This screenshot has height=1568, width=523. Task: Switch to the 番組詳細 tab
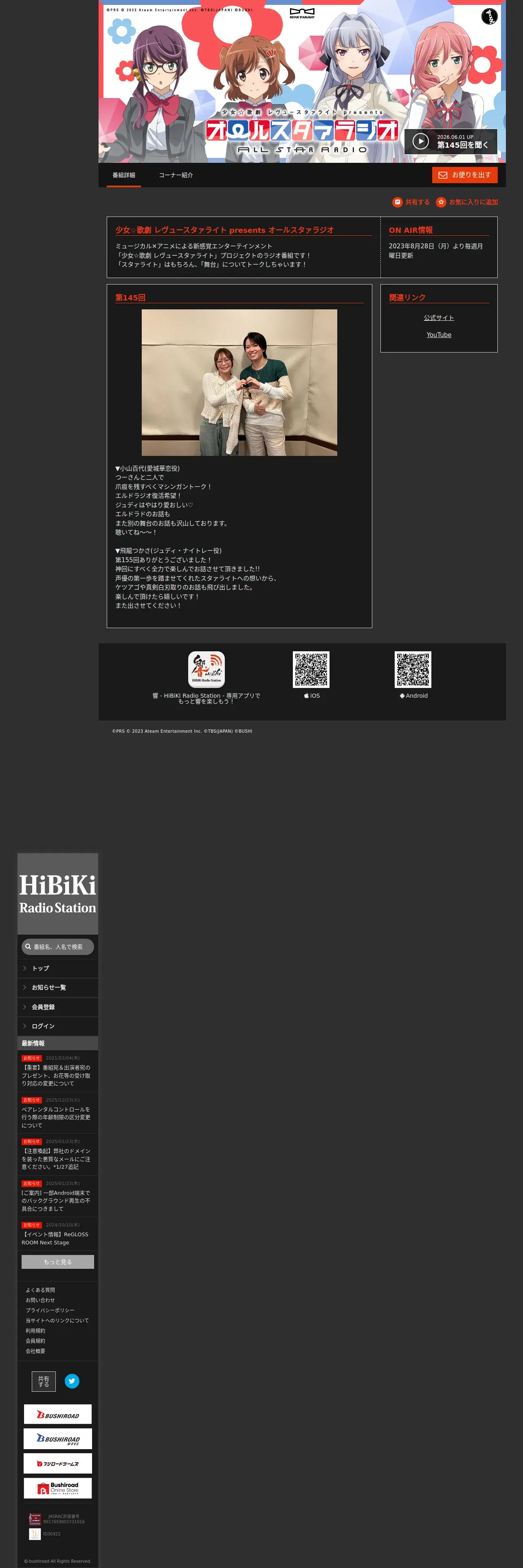point(123,175)
